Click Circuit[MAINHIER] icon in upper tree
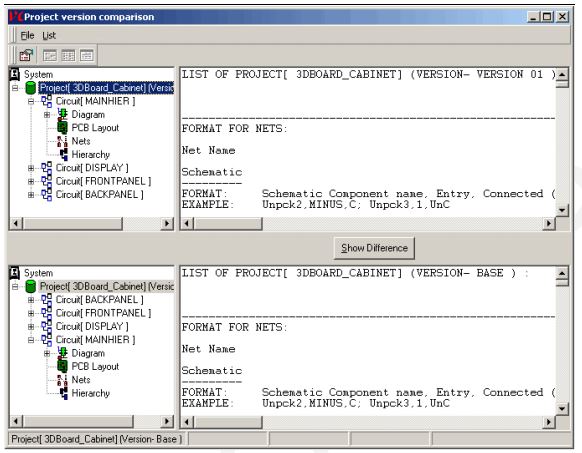582x453 pixels. coord(46,101)
